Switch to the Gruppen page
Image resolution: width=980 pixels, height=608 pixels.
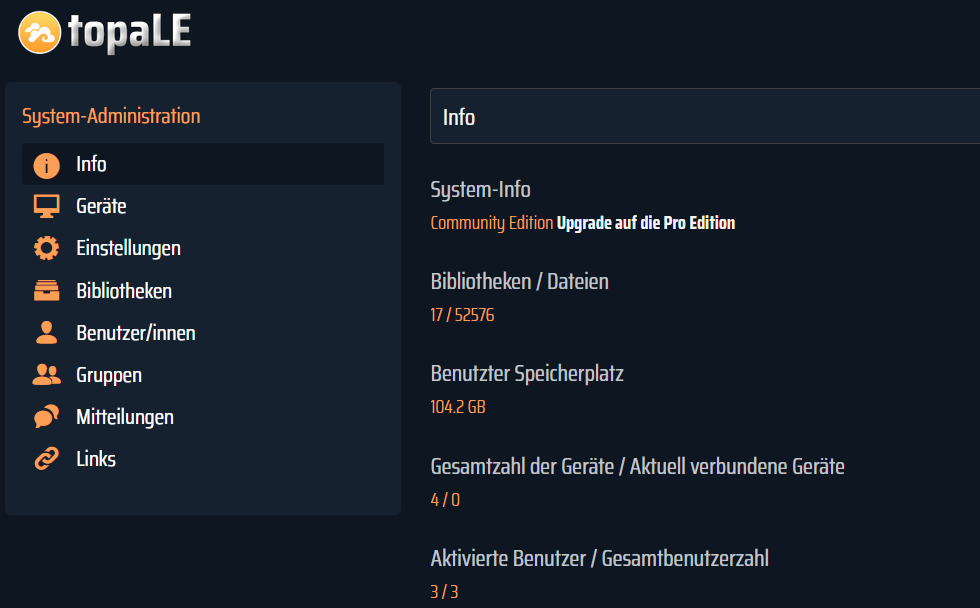coord(109,375)
